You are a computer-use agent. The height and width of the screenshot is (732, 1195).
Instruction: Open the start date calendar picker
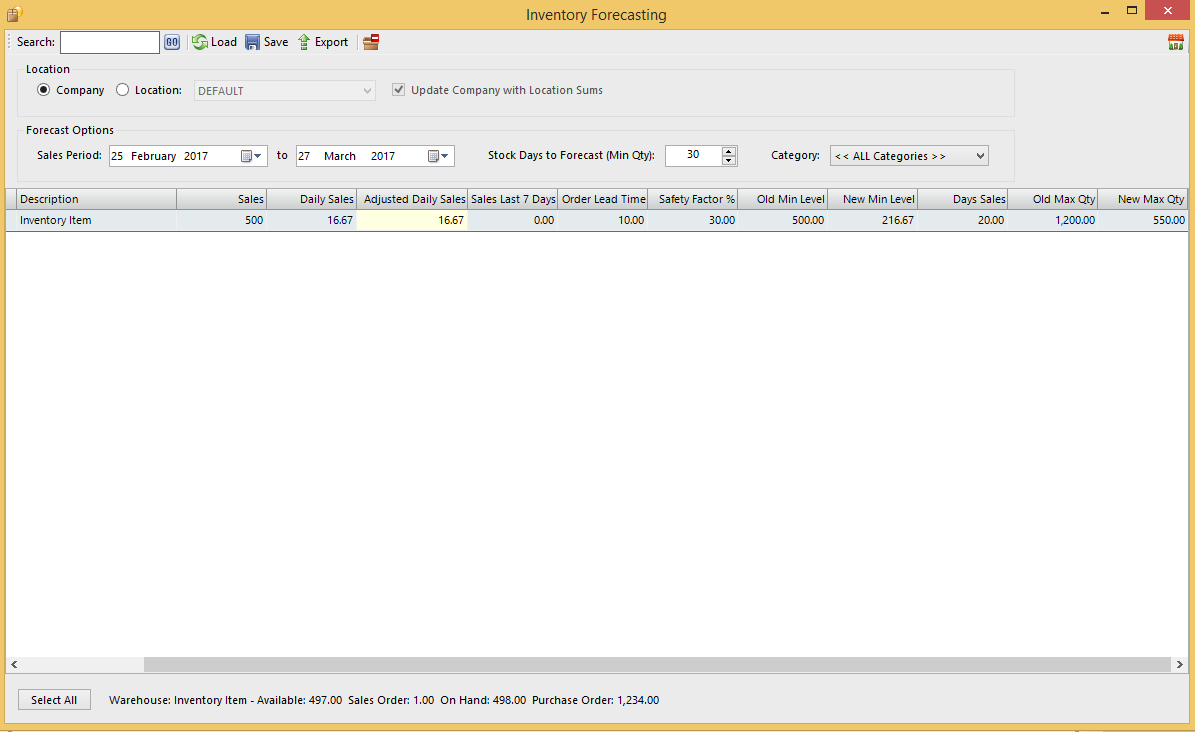coord(251,156)
